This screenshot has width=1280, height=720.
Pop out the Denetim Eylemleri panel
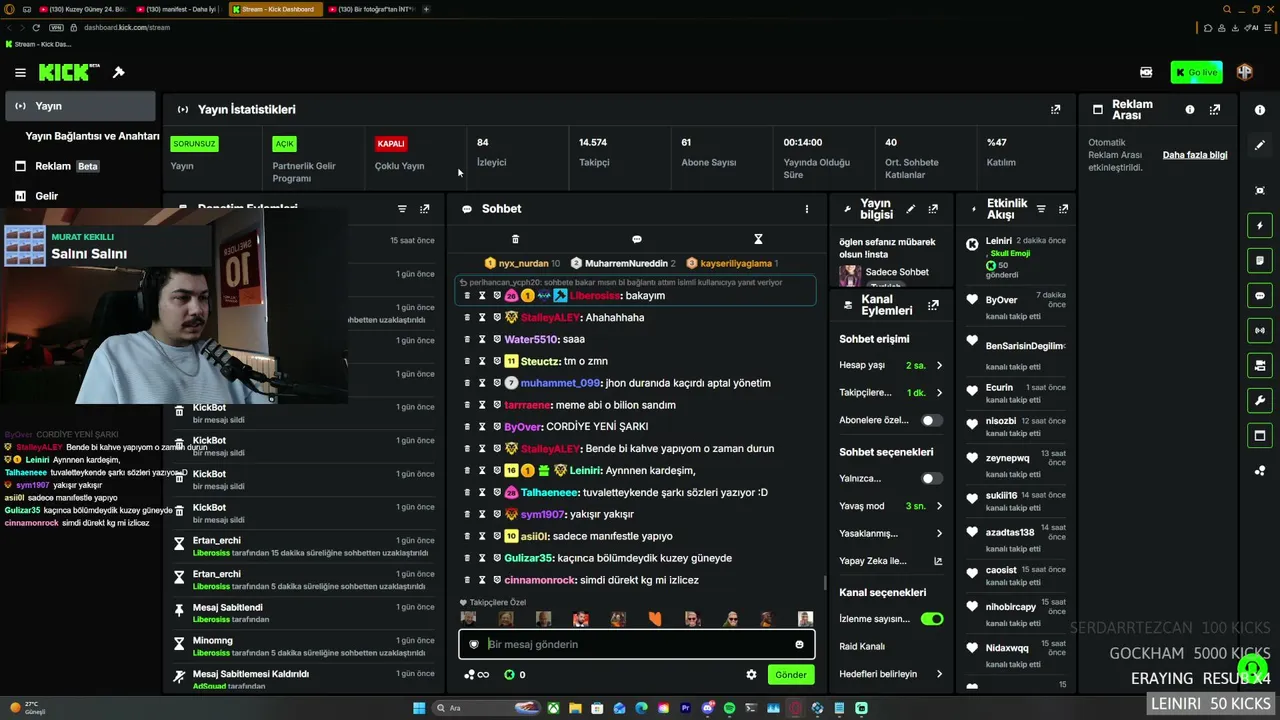pos(425,209)
